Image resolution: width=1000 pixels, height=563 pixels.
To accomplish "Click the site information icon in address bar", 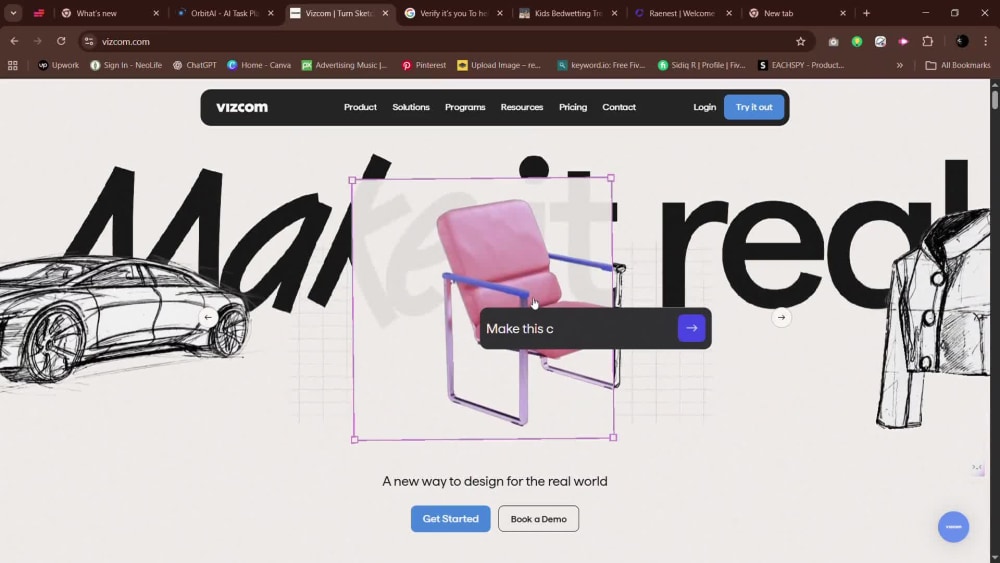I will 89,41.
